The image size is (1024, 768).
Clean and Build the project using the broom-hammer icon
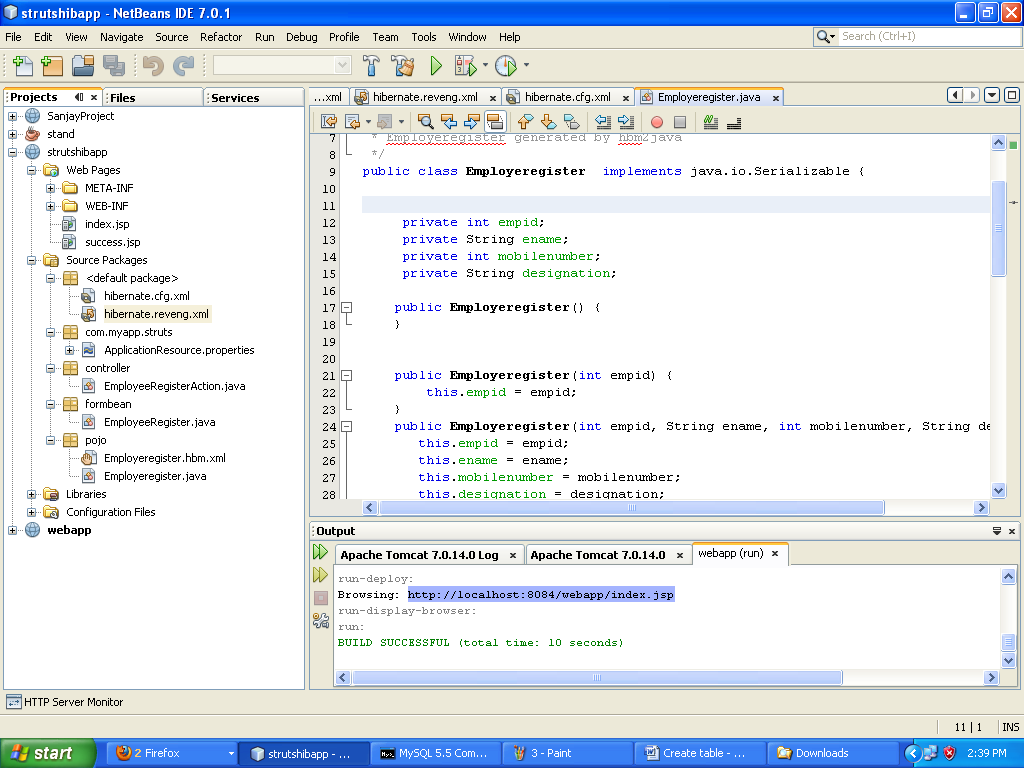click(x=403, y=65)
